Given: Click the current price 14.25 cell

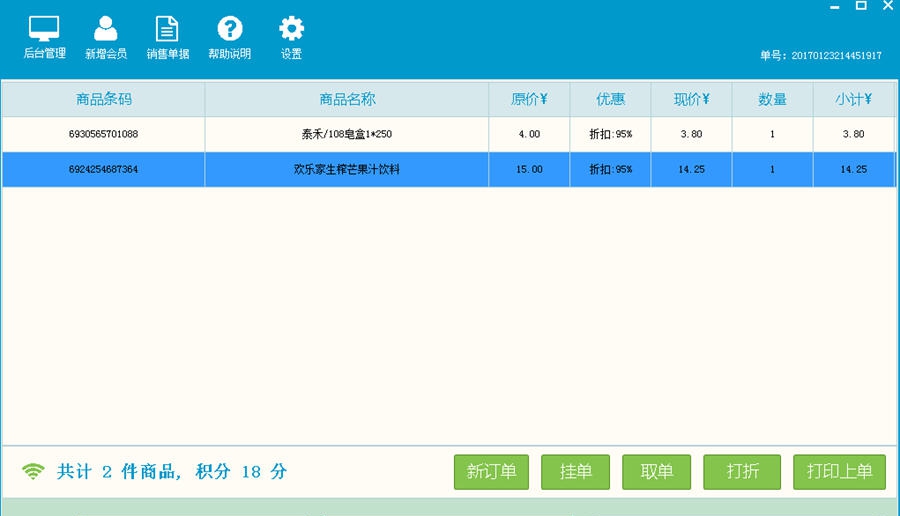Looking at the screenshot, I should point(691,169).
